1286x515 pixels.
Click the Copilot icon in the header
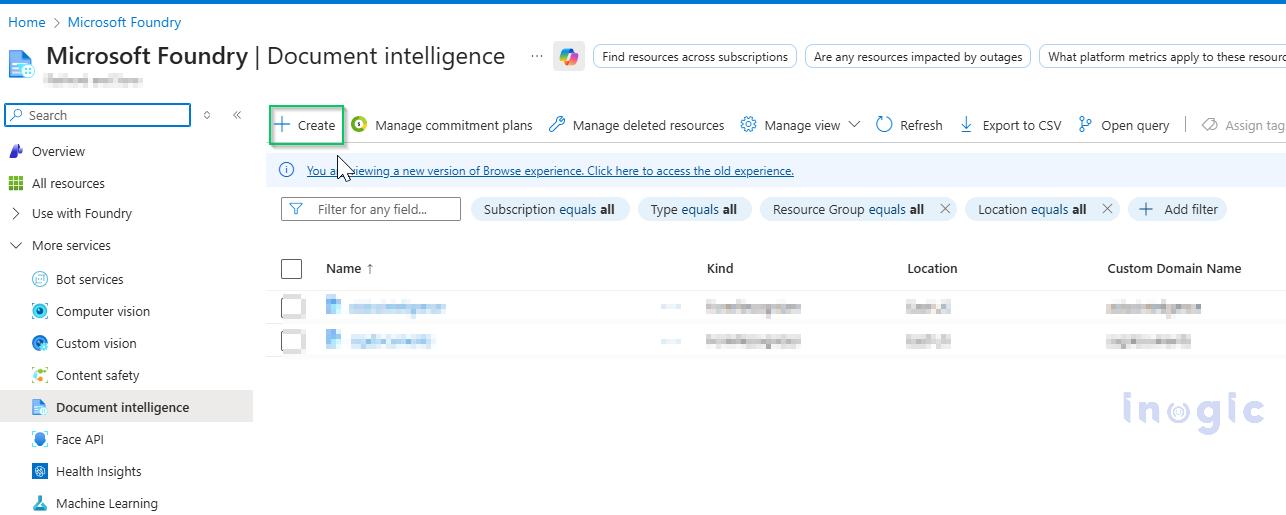click(569, 57)
